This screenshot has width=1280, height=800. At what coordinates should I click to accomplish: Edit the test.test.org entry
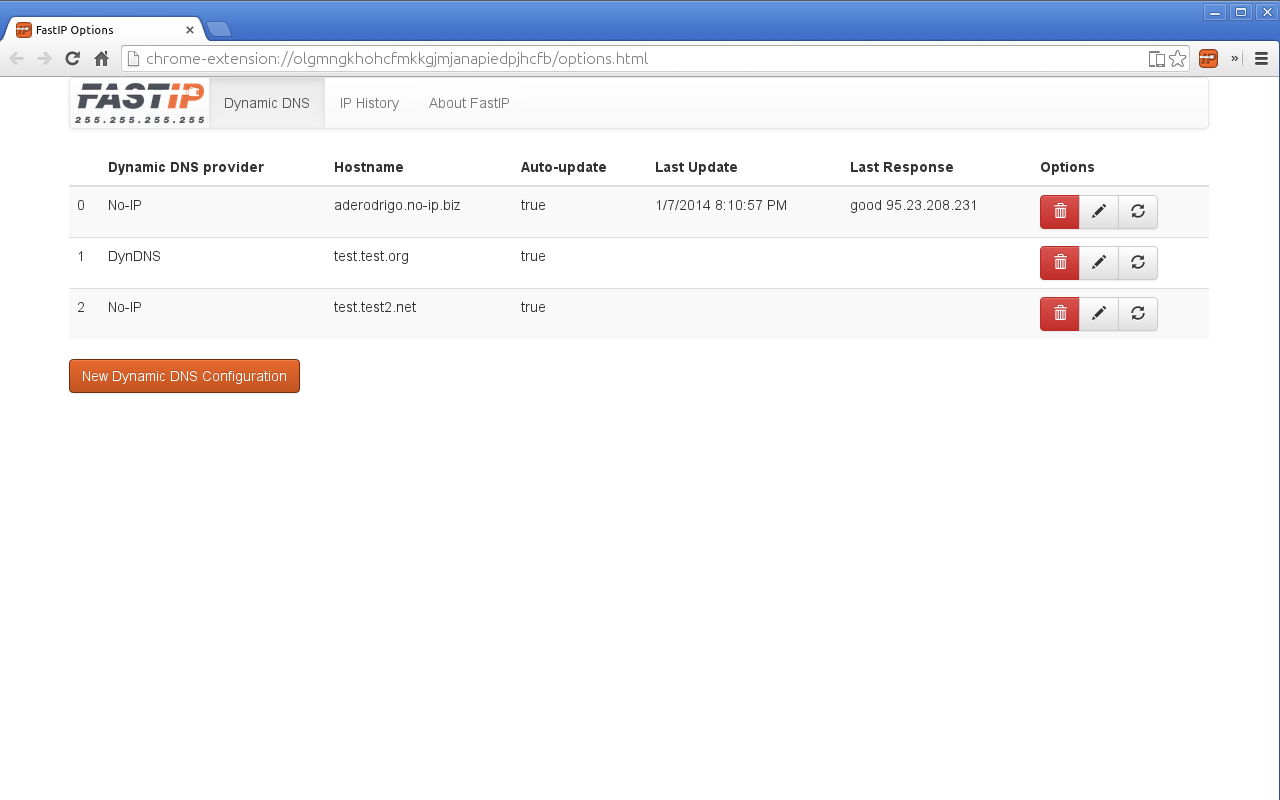[1099, 263]
